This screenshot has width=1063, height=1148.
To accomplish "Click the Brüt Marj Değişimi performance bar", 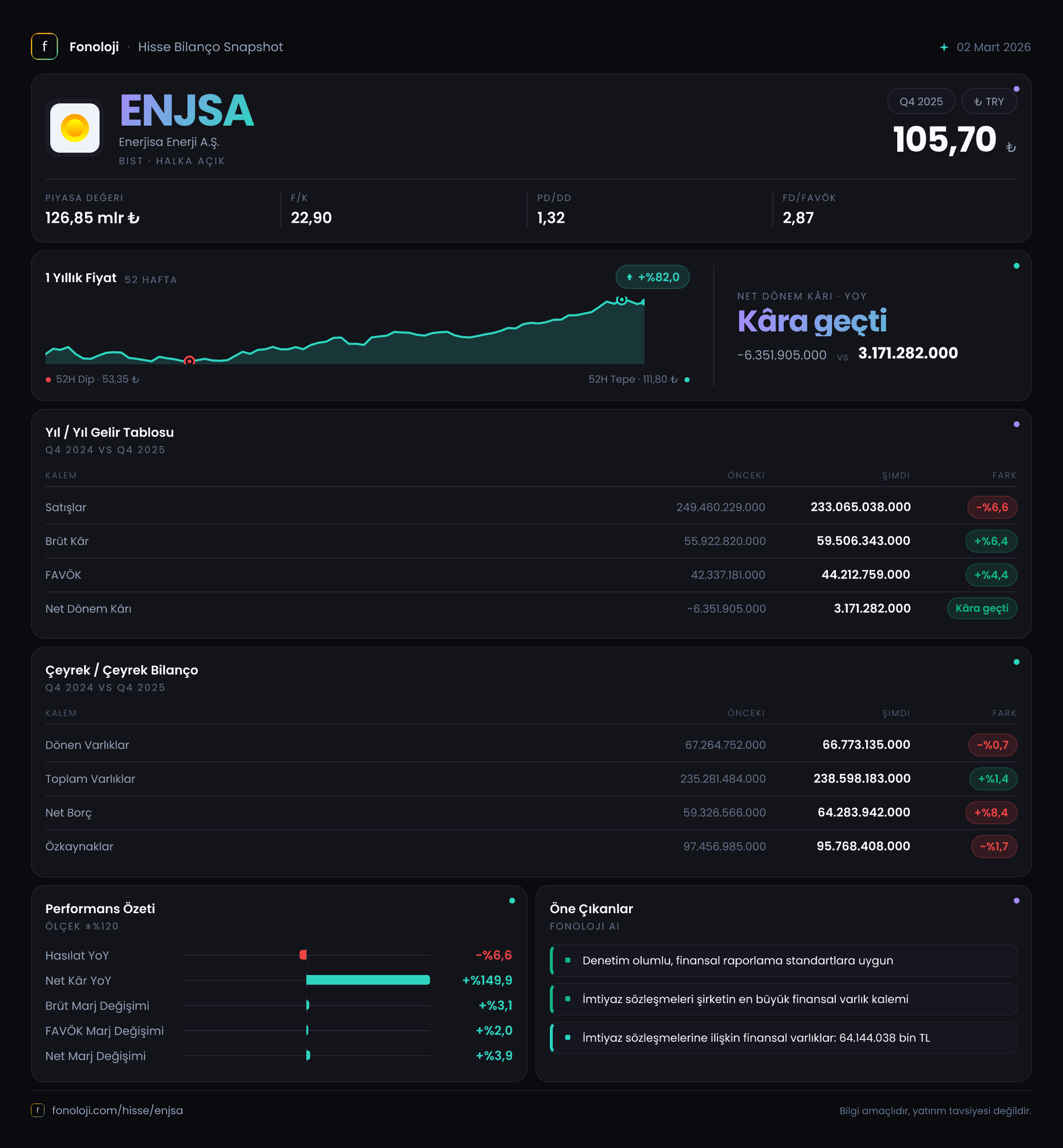I will point(308,1005).
